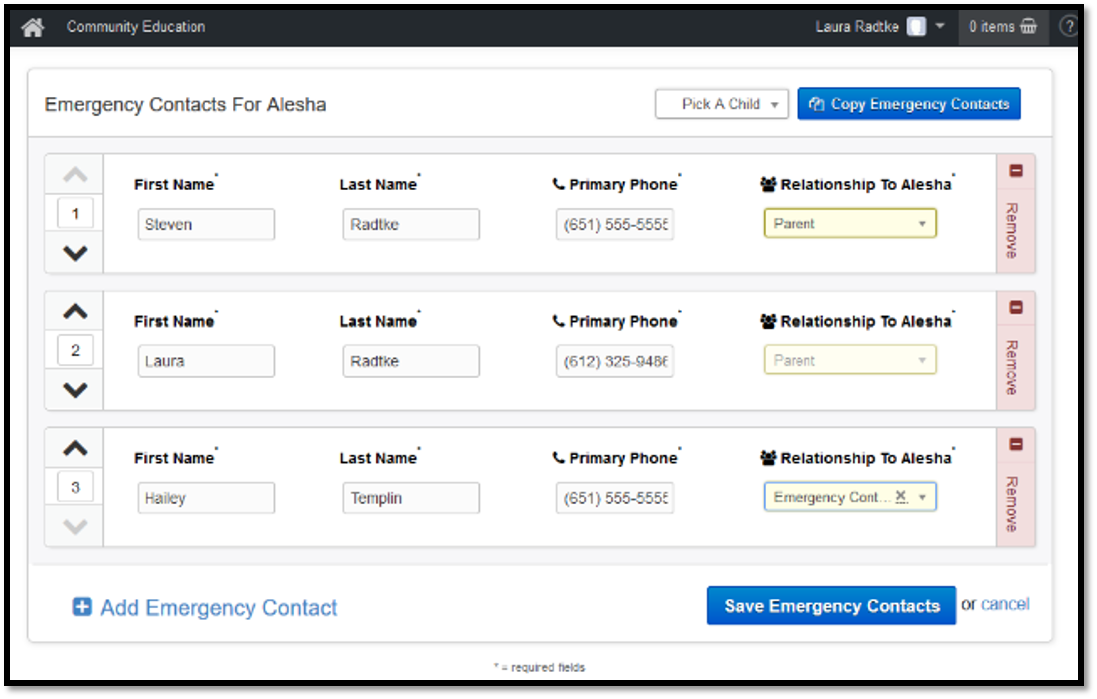The image size is (1097, 699).
Task: Open the Pick A Child dropdown
Action: [722, 104]
